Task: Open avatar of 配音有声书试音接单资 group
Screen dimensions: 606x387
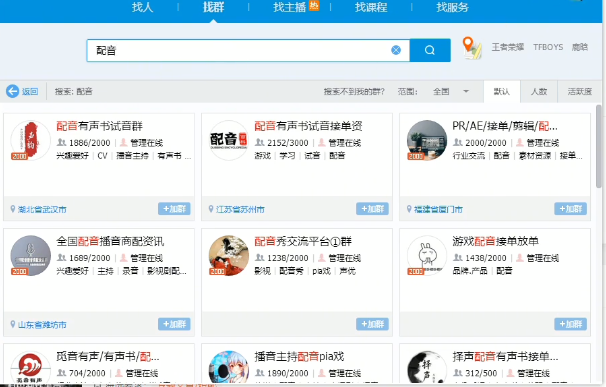Action: pyautogui.click(x=228, y=140)
